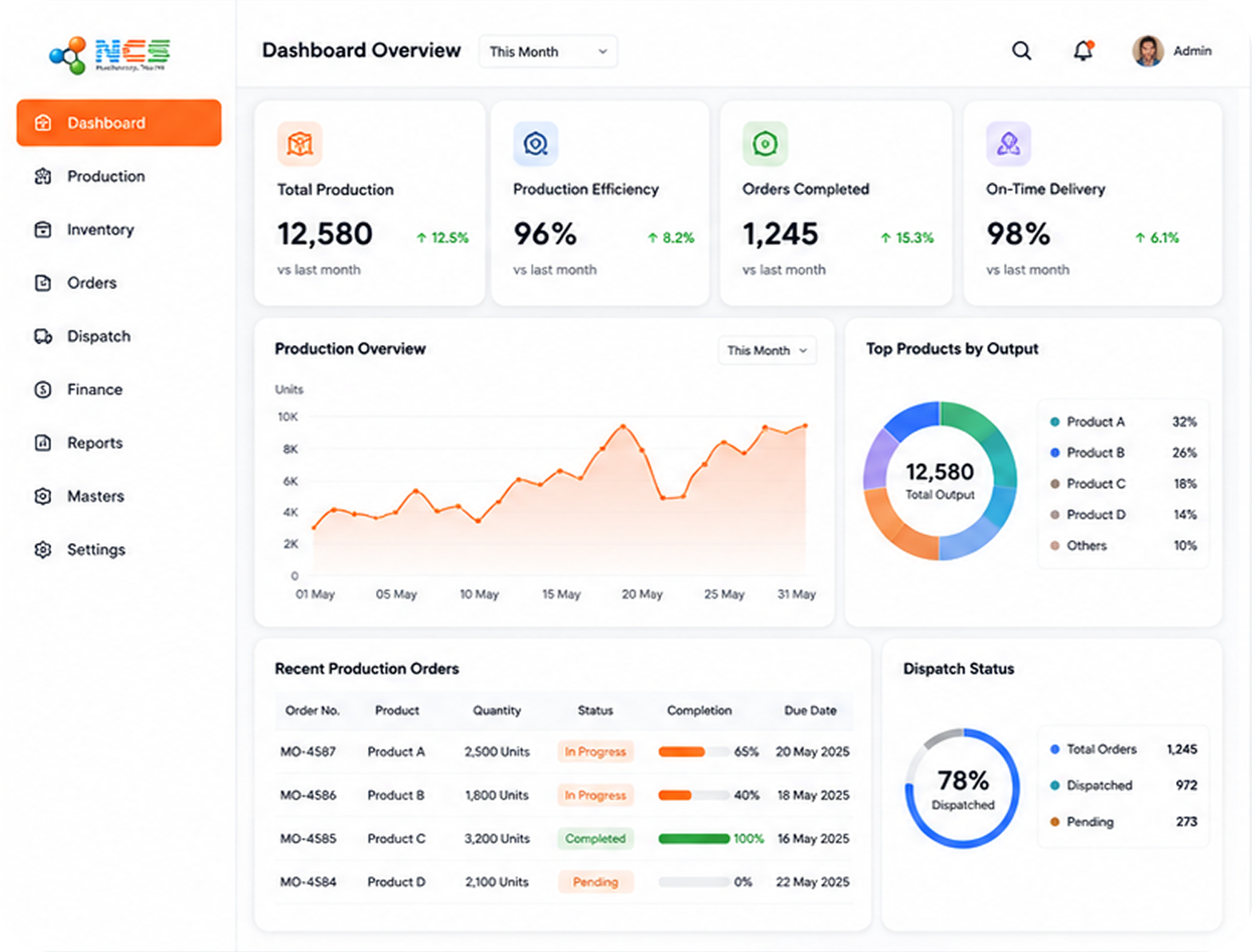
Task: Open the notifications bell
Action: (1083, 51)
